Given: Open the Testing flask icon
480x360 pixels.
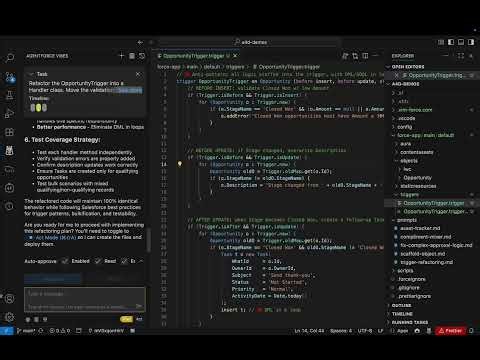Looking at the screenshot, I should [x=10, y=95].
